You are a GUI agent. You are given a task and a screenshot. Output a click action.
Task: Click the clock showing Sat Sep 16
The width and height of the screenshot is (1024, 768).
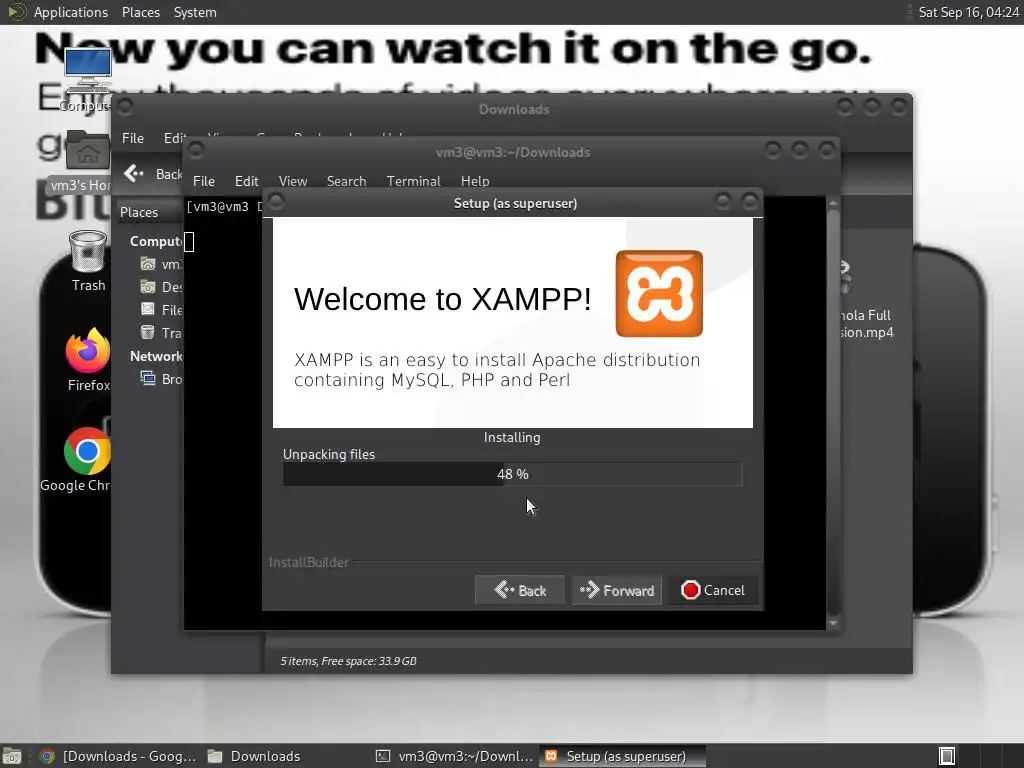click(968, 12)
